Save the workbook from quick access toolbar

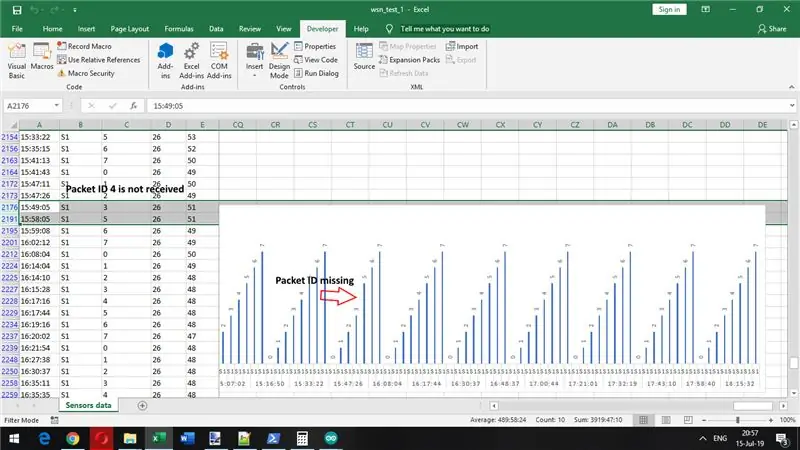pos(17,10)
